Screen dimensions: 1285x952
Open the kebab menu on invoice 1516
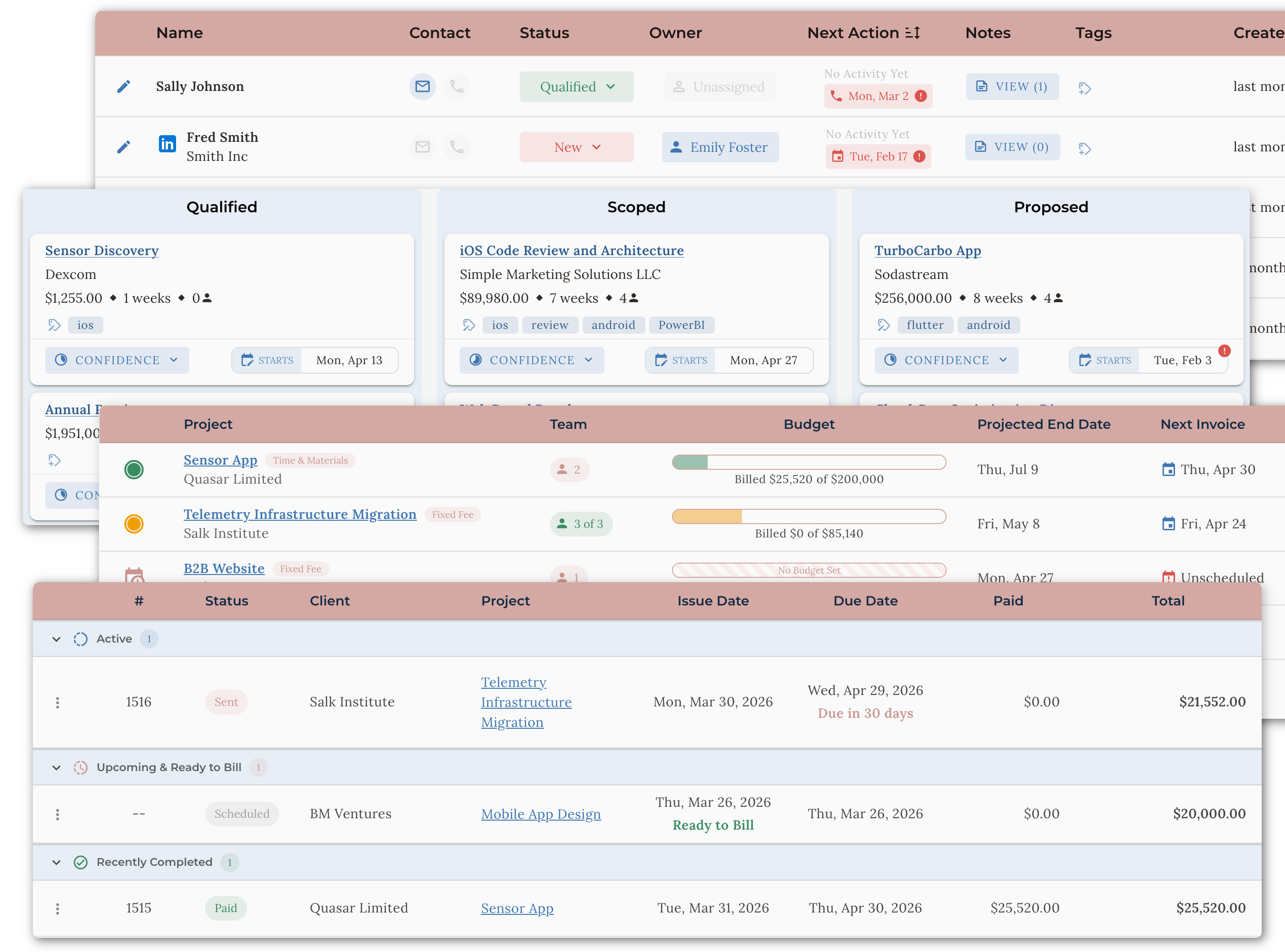tap(57, 702)
